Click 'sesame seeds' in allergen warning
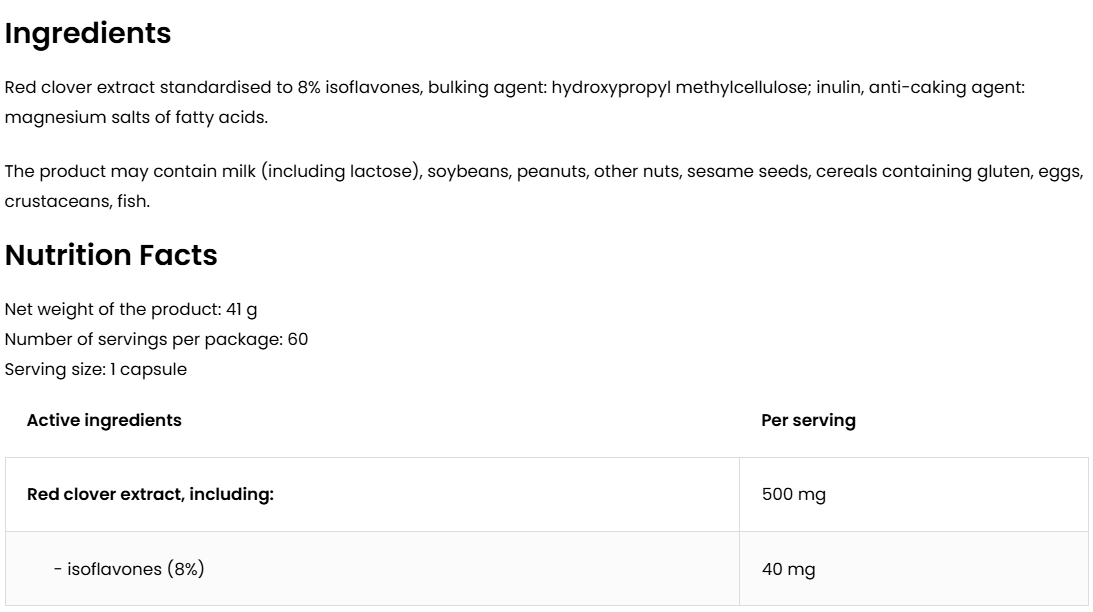The image size is (1093, 612). click(x=758, y=171)
